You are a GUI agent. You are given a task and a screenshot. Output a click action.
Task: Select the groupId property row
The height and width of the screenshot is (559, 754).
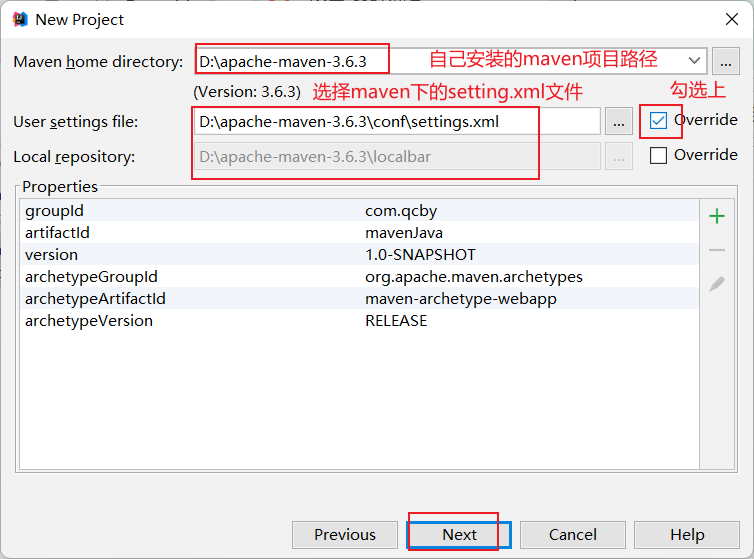pos(359,211)
